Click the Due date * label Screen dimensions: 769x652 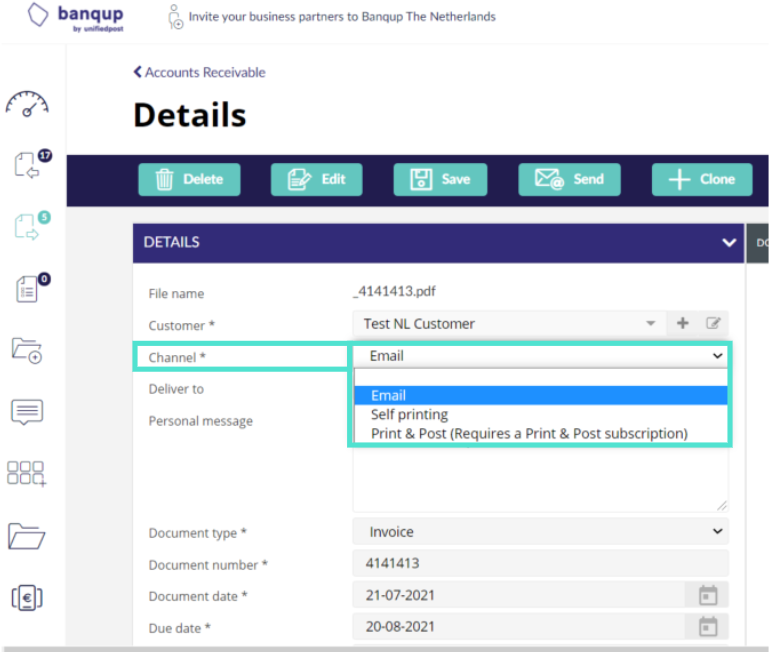click(179, 628)
